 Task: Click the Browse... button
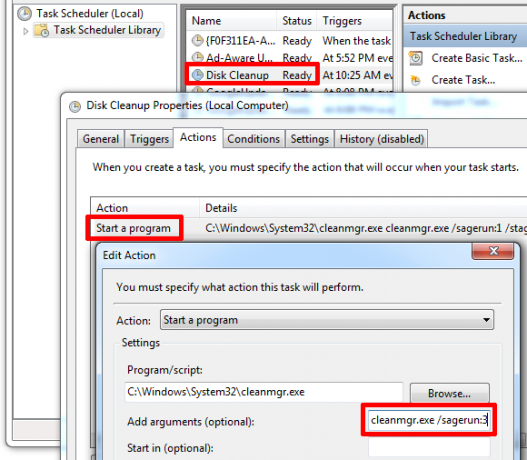coord(449,393)
